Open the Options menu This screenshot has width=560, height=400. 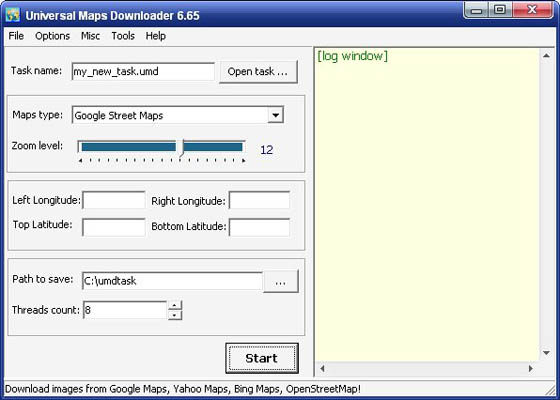[x=52, y=36]
